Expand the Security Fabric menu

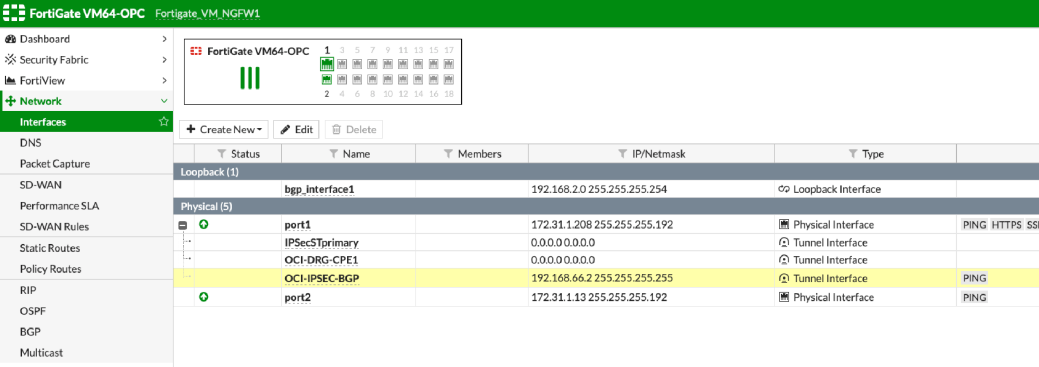tap(164, 60)
